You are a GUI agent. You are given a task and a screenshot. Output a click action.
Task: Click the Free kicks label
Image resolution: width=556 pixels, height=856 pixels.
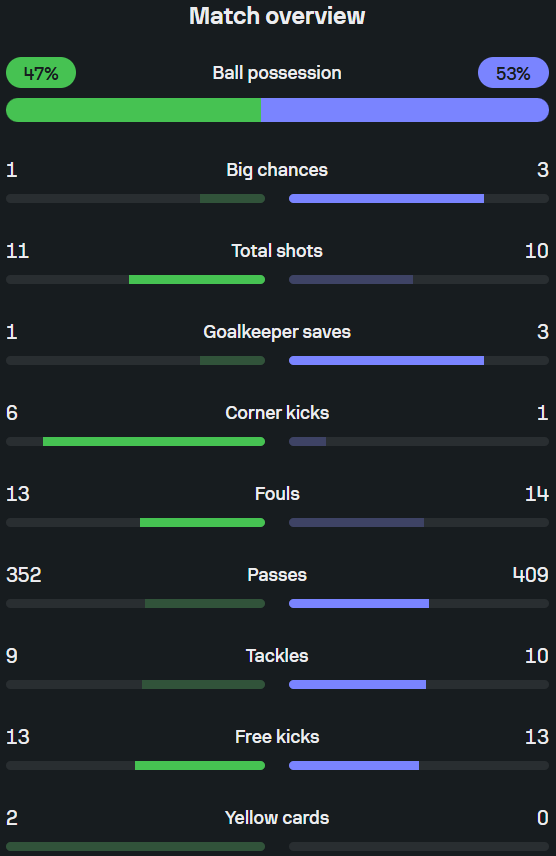coord(277,736)
